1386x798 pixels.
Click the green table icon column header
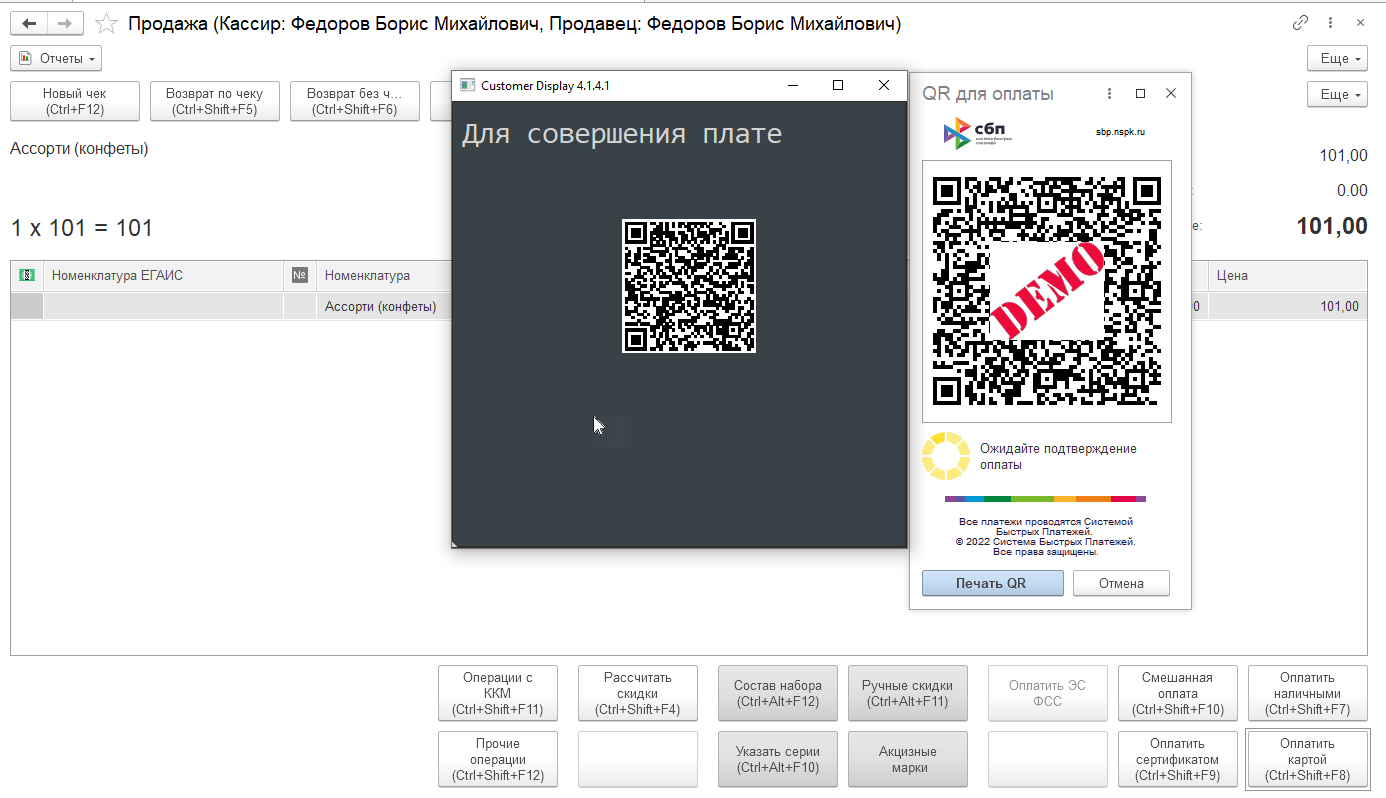tap(27, 275)
